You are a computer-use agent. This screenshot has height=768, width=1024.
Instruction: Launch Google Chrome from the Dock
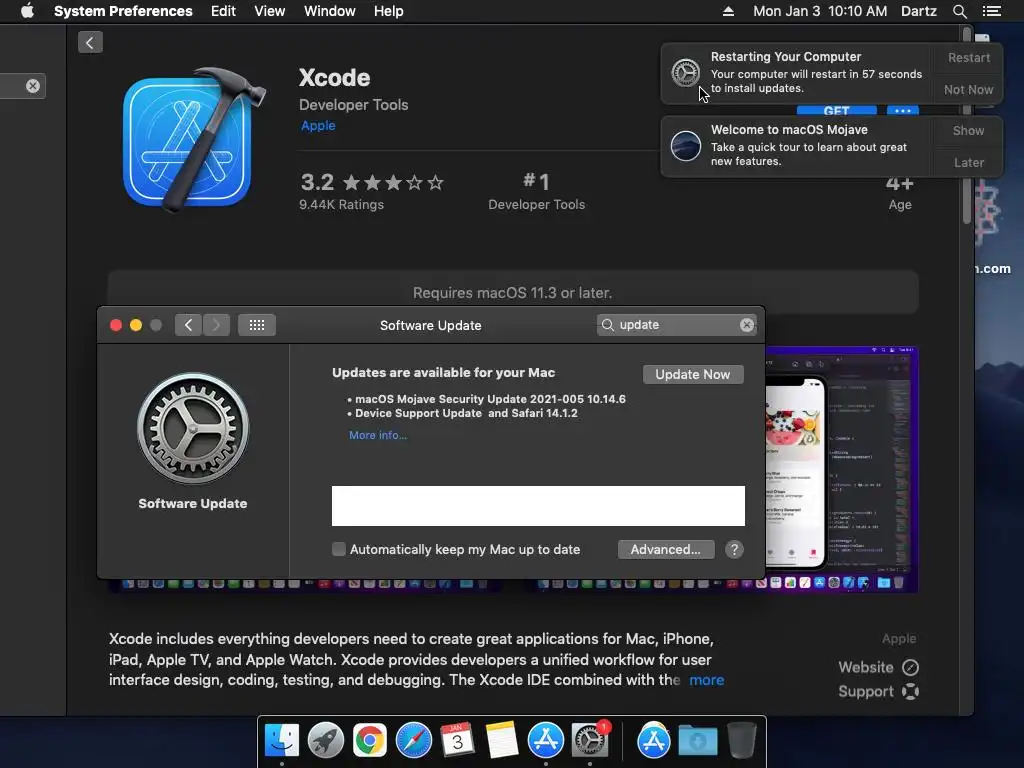370,741
